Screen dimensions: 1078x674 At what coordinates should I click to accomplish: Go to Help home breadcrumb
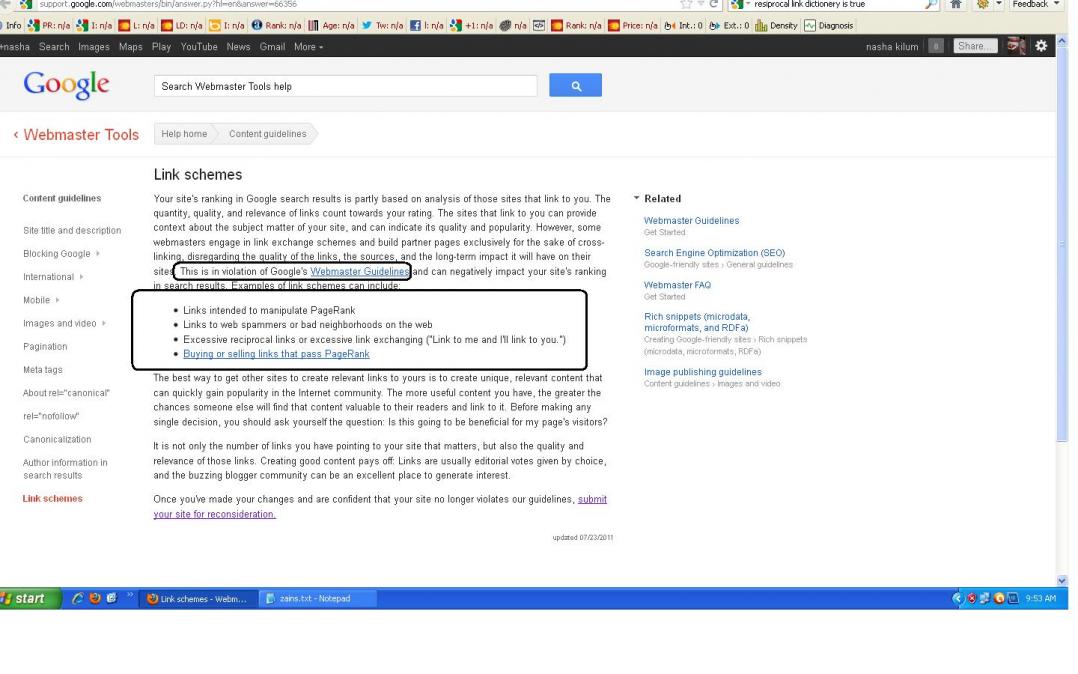click(184, 134)
